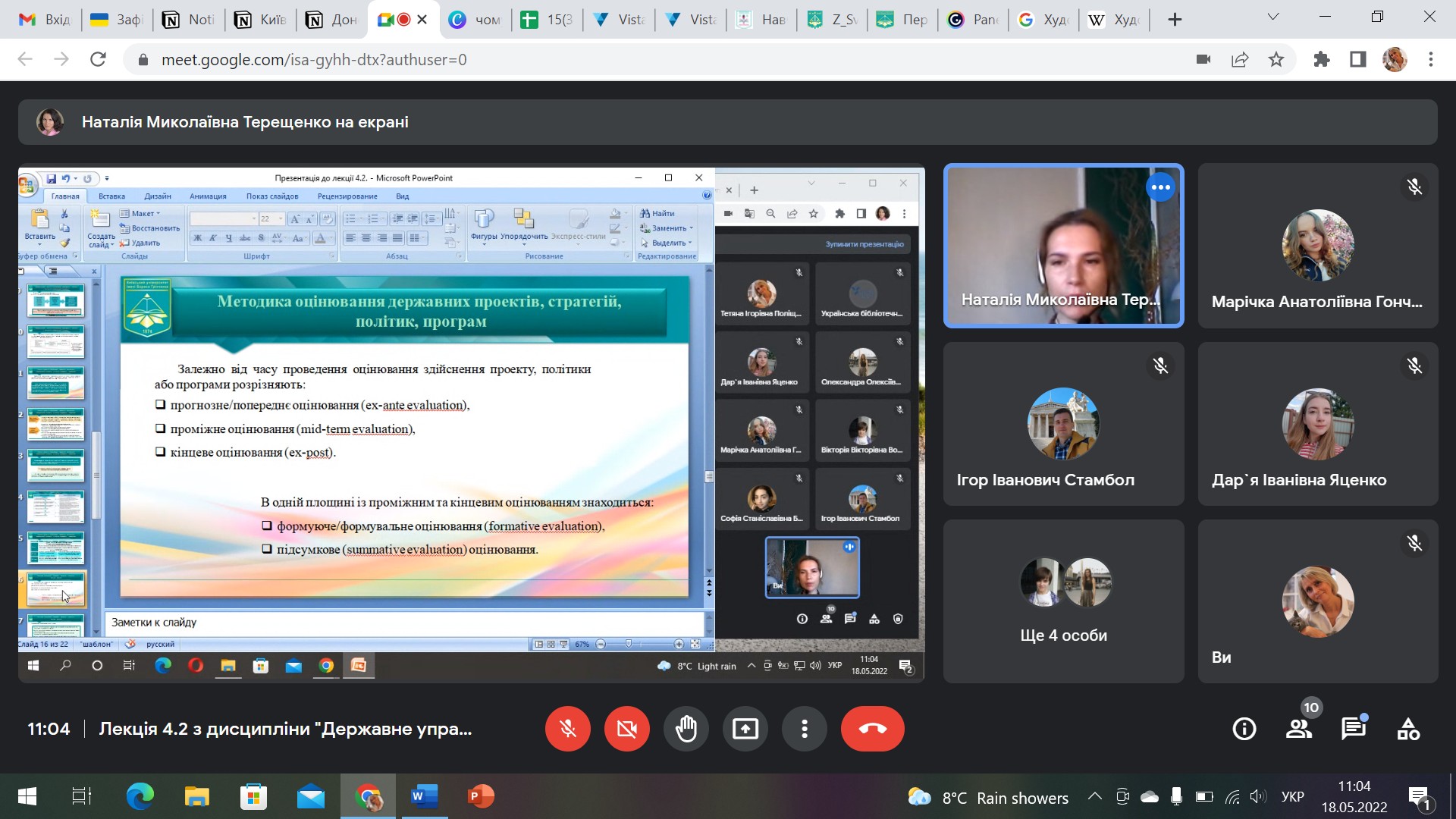
Task: Open Activities panel icon
Action: 1408,729
